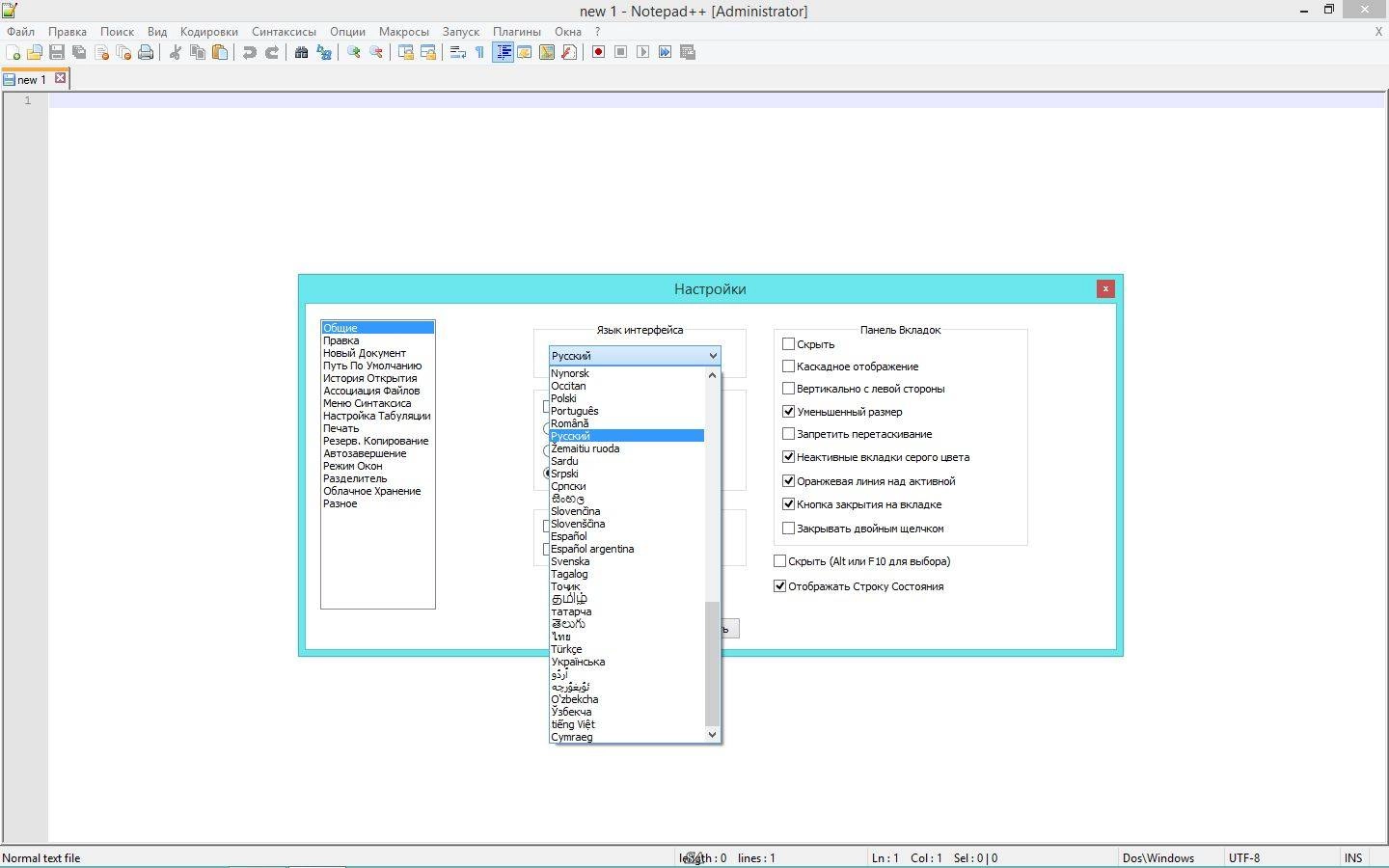
Task: Toggle the Word Wrap toolbar icon
Action: click(x=458, y=52)
